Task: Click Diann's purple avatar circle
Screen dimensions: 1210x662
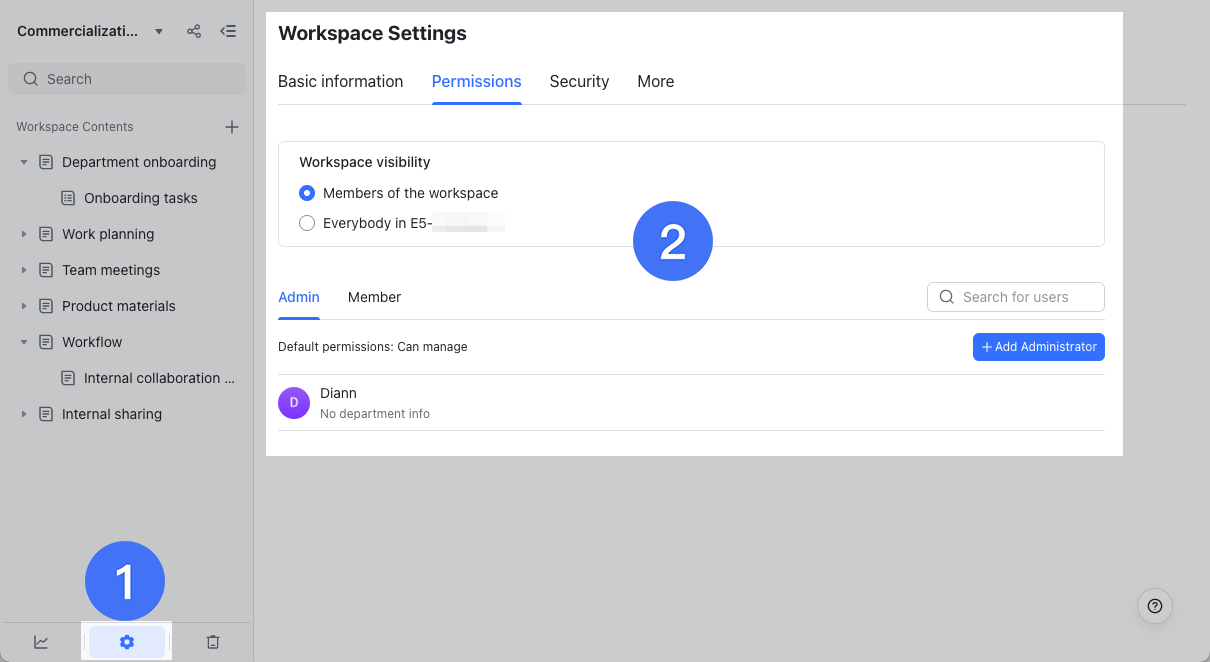Action: (293, 403)
